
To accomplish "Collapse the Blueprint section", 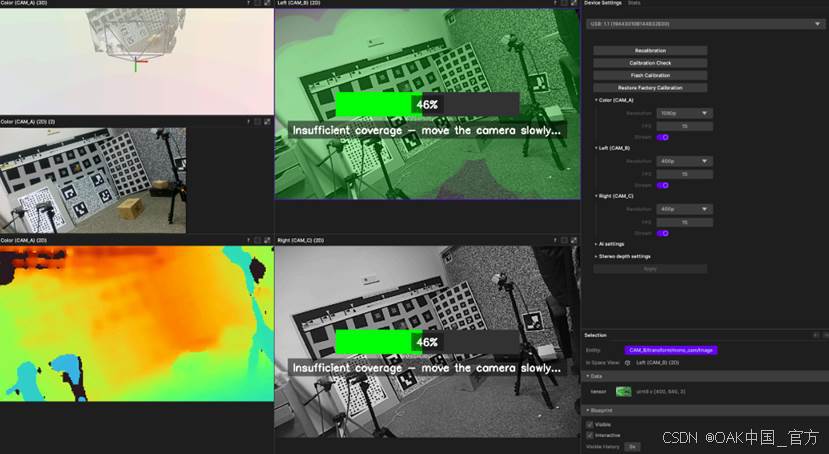I will click(587, 411).
